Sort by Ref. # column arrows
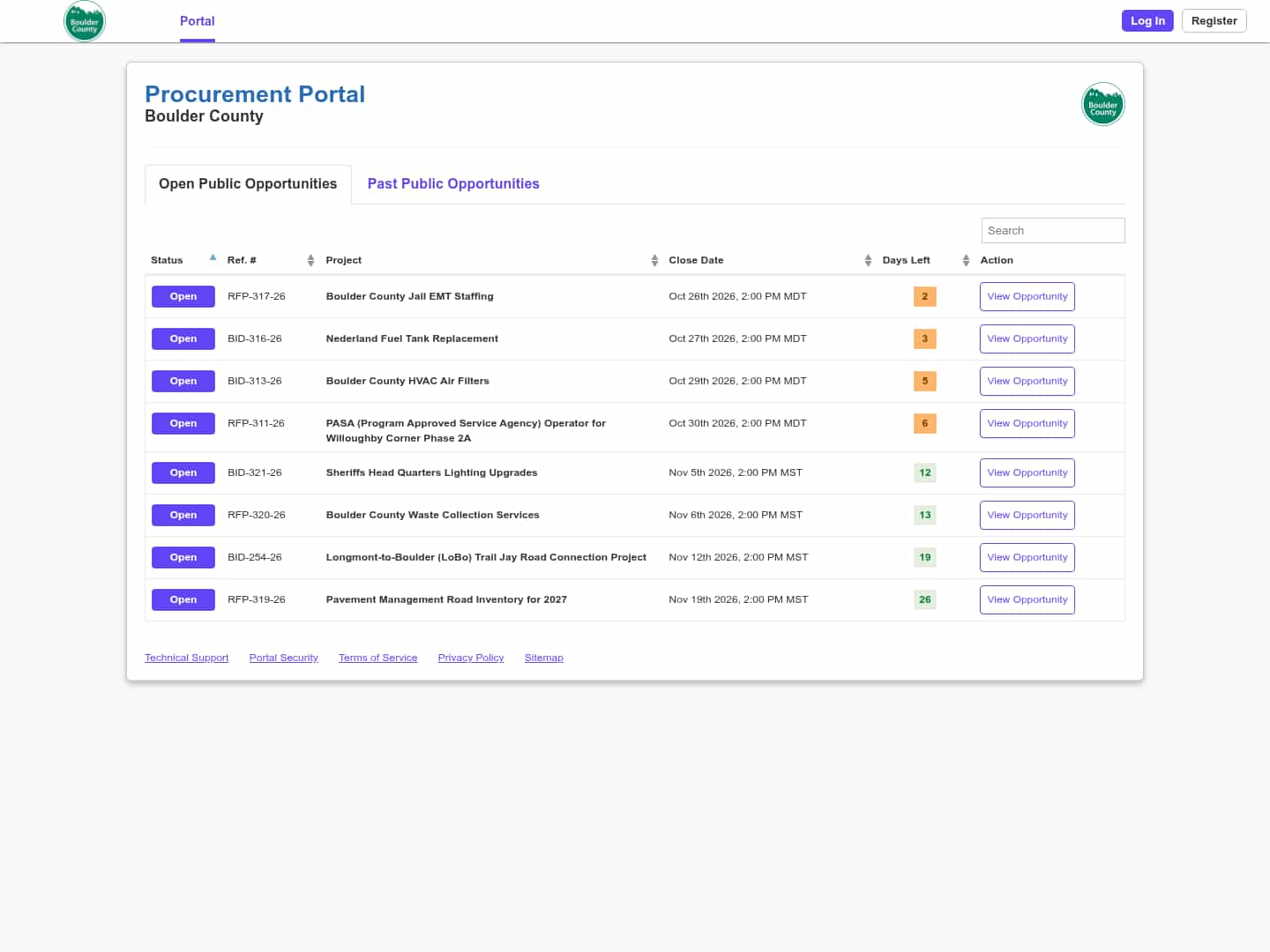 click(310, 260)
